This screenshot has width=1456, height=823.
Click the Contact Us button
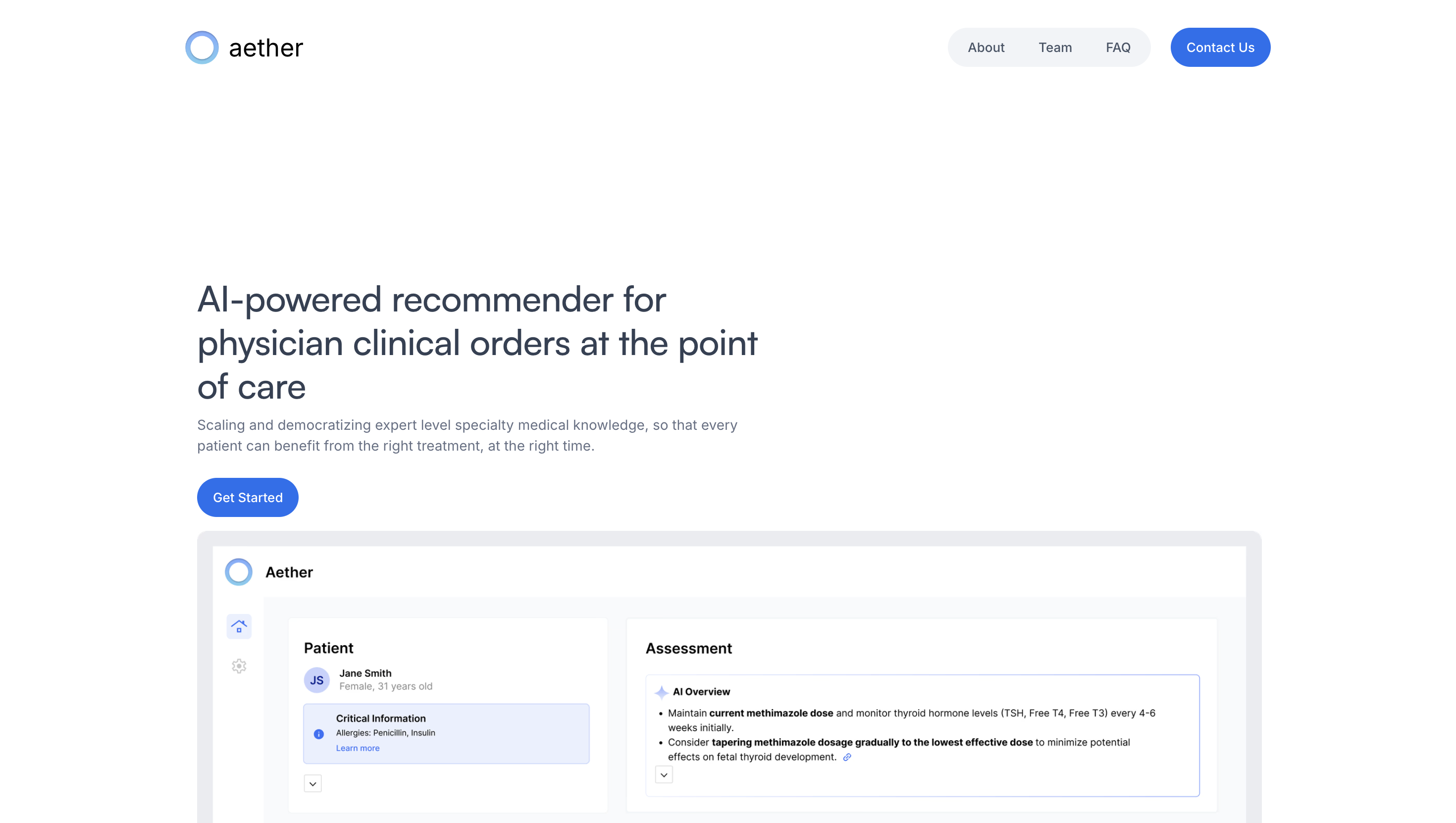pyautogui.click(x=1220, y=47)
